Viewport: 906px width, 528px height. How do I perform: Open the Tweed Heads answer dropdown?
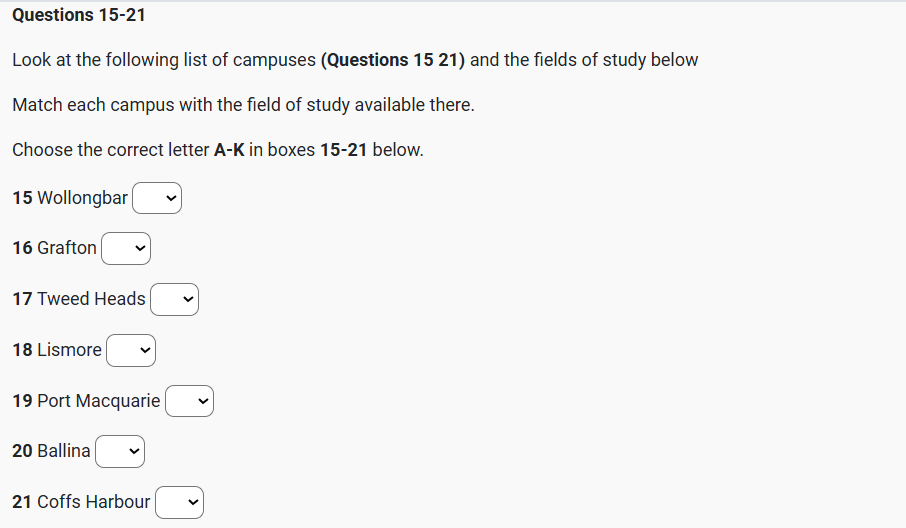coord(174,299)
